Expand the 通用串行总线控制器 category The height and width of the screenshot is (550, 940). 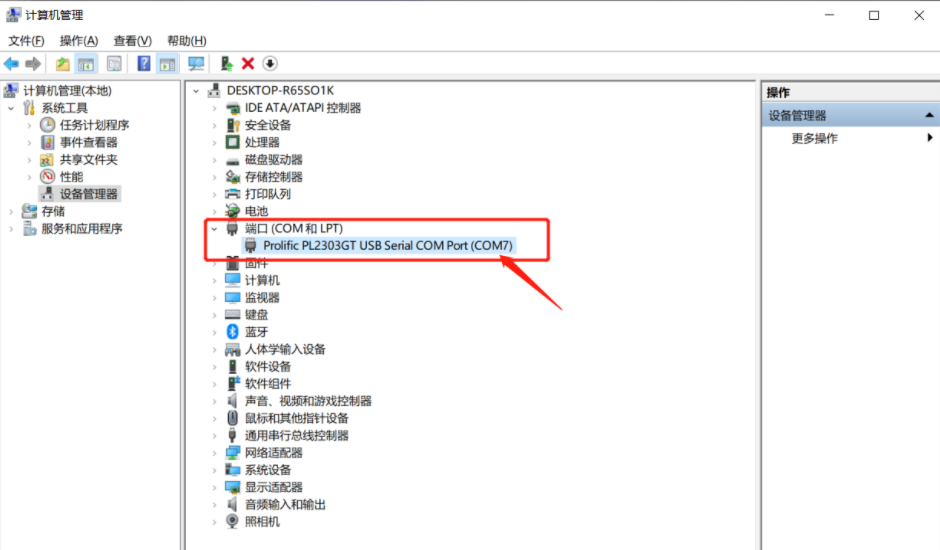point(215,435)
